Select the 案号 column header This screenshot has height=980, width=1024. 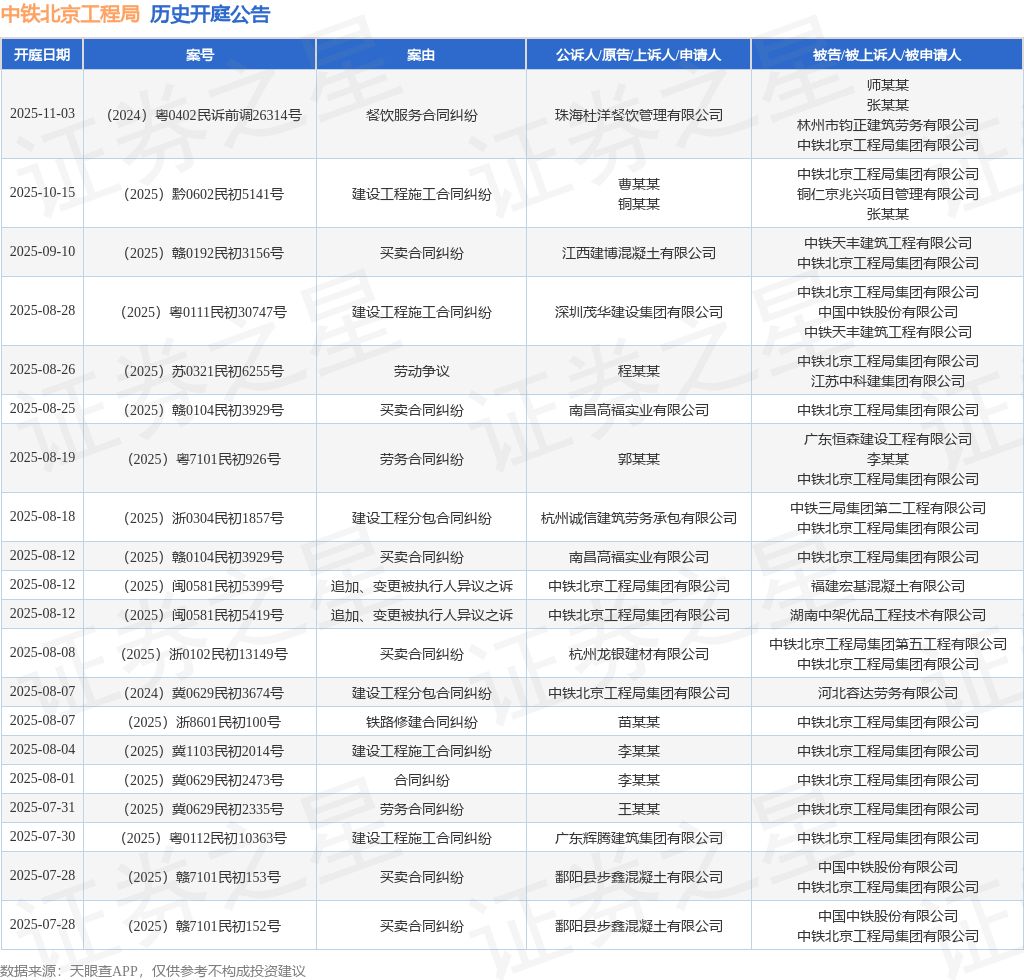(200, 55)
